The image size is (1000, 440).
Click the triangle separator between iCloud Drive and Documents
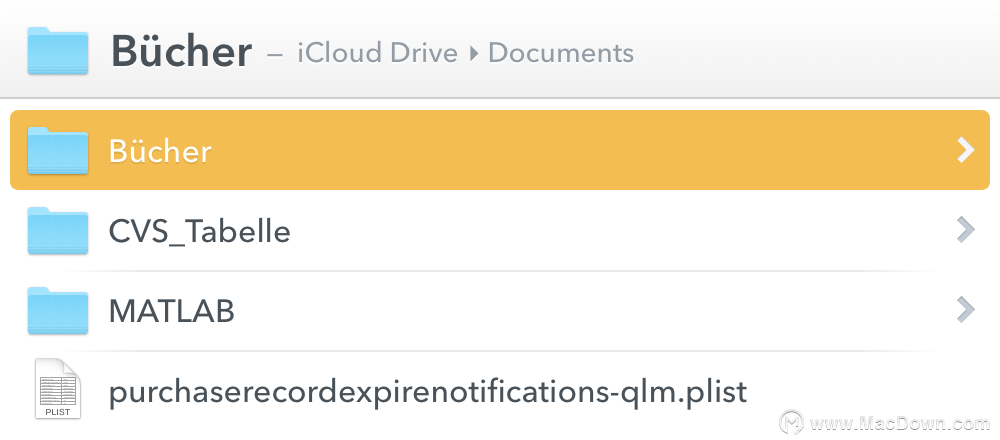[473, 54]
